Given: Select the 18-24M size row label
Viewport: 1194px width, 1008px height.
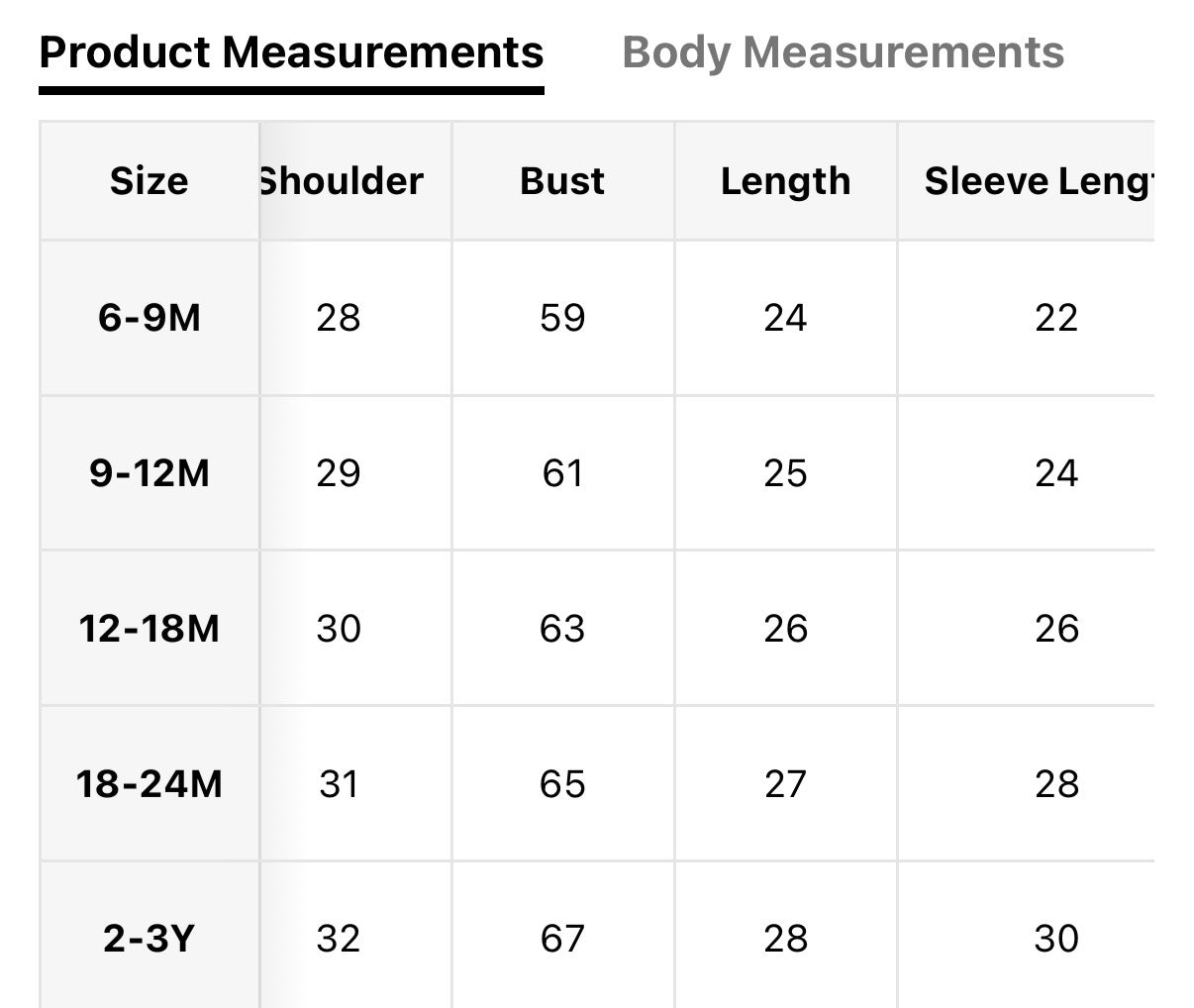Looking at the screenshot, I should point(149,784).
